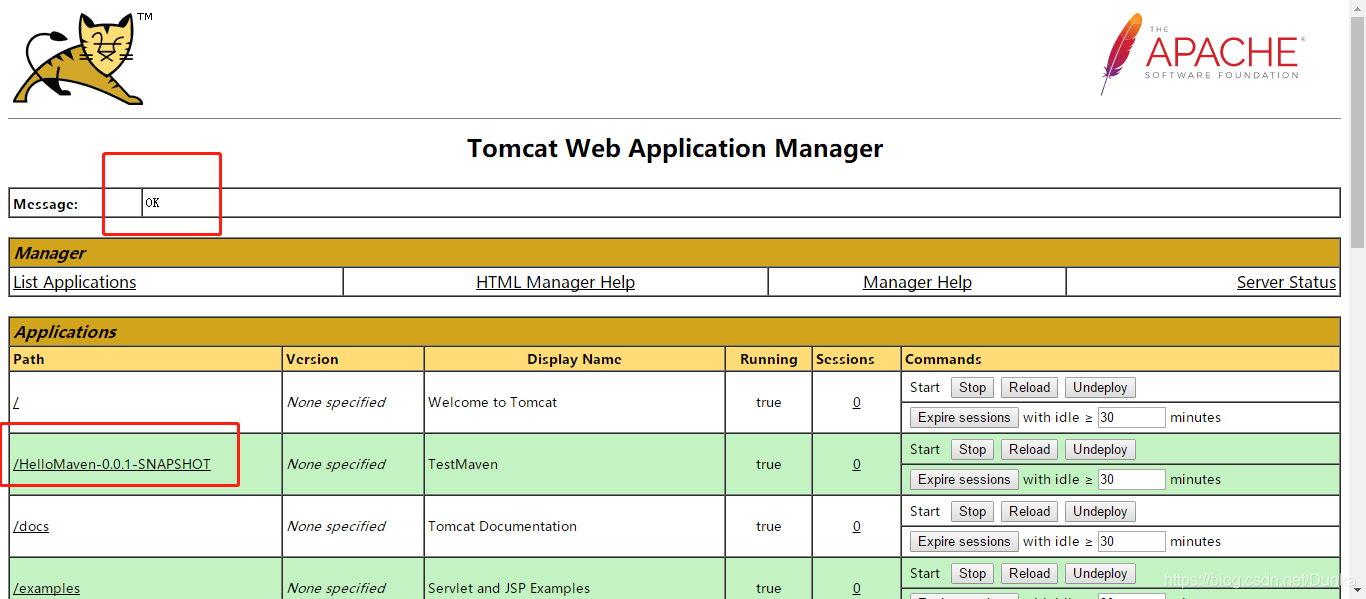Open /HelloMaven-0.0.1-SNAPSHOT application link
The image size is (1366, 599).
pyautogui.click(x=112, y=464)
